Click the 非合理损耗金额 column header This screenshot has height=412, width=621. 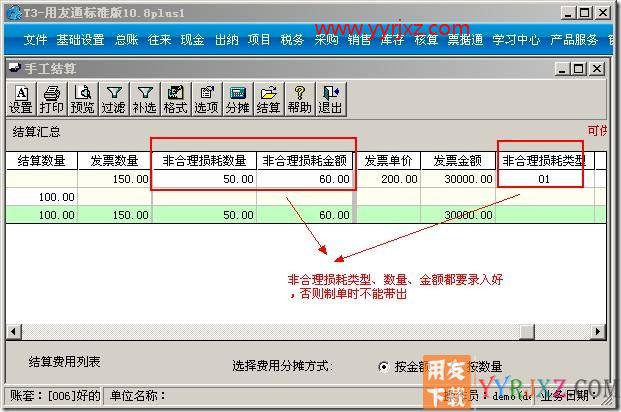[x=305, y=161]
